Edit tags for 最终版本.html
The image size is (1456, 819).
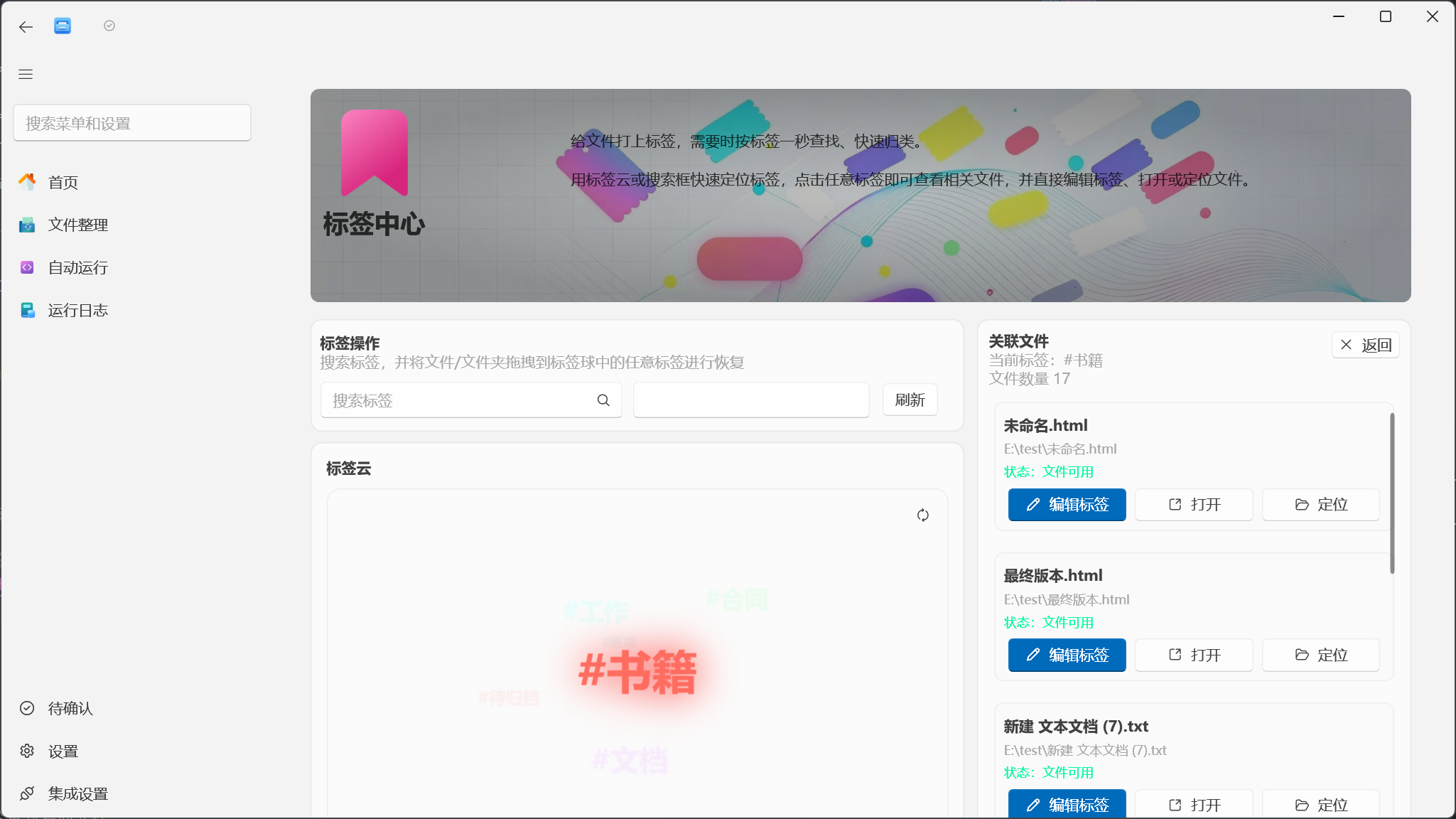click(x=1067, y=655)
